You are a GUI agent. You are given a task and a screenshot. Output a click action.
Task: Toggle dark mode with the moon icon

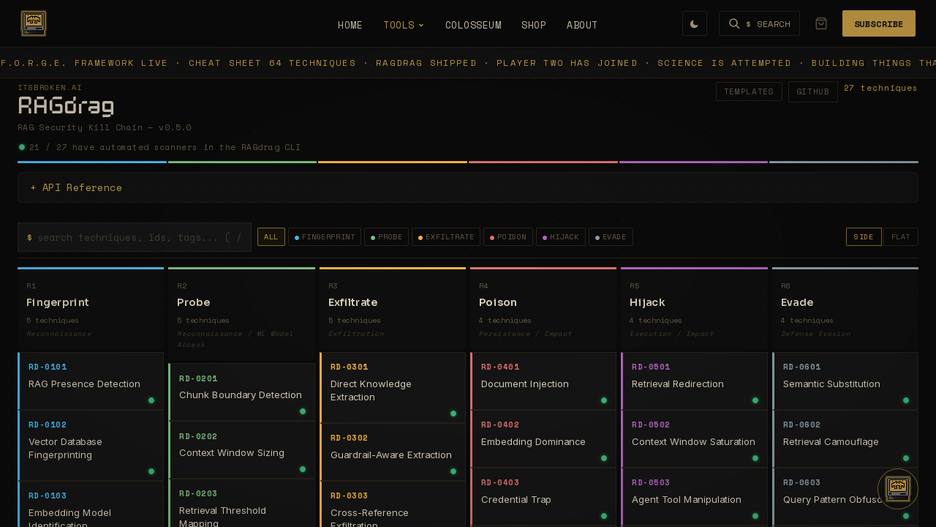point(694,24)
